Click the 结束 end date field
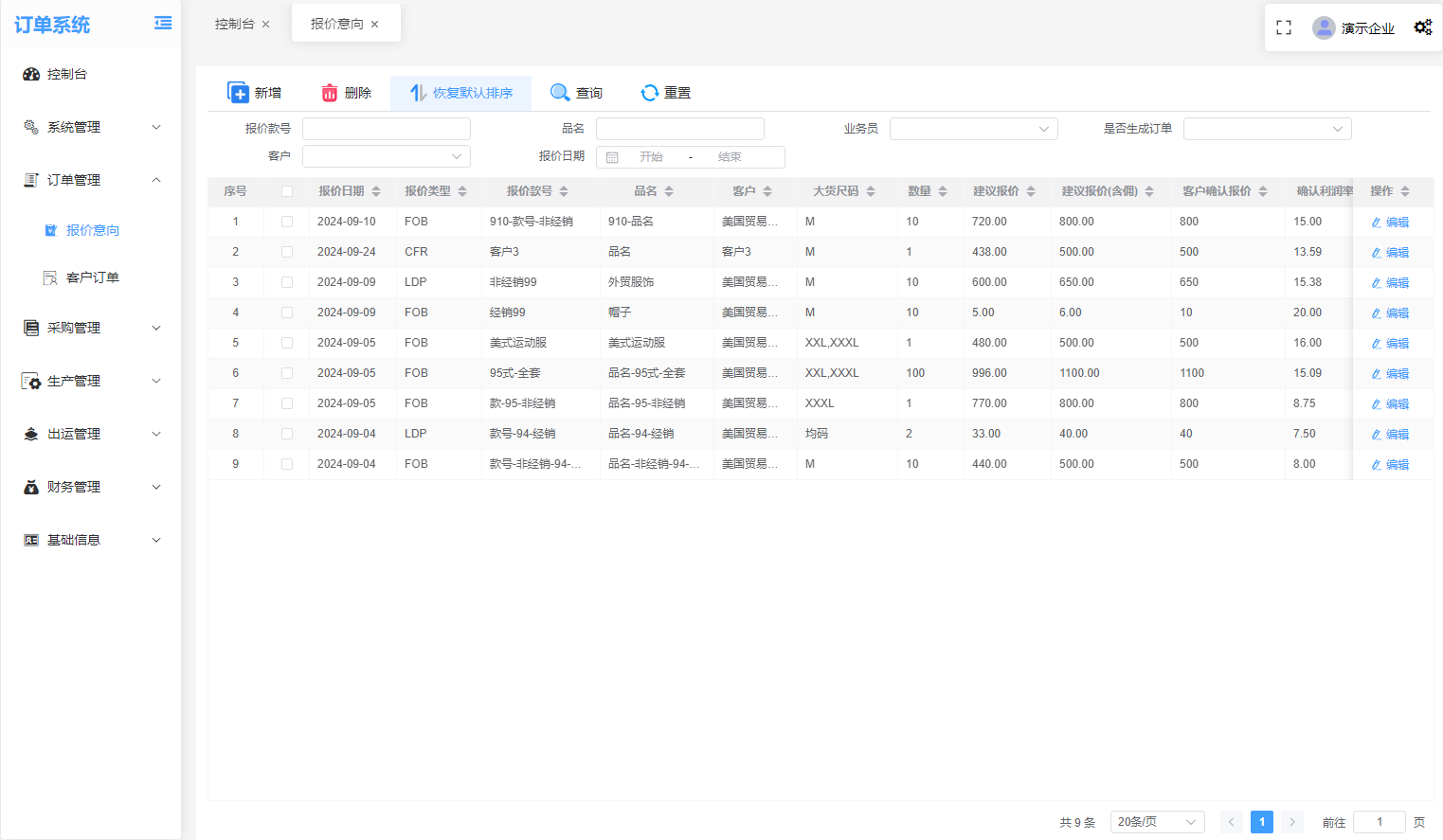This screenshot has height=840, width=1443. coord(730,157)
